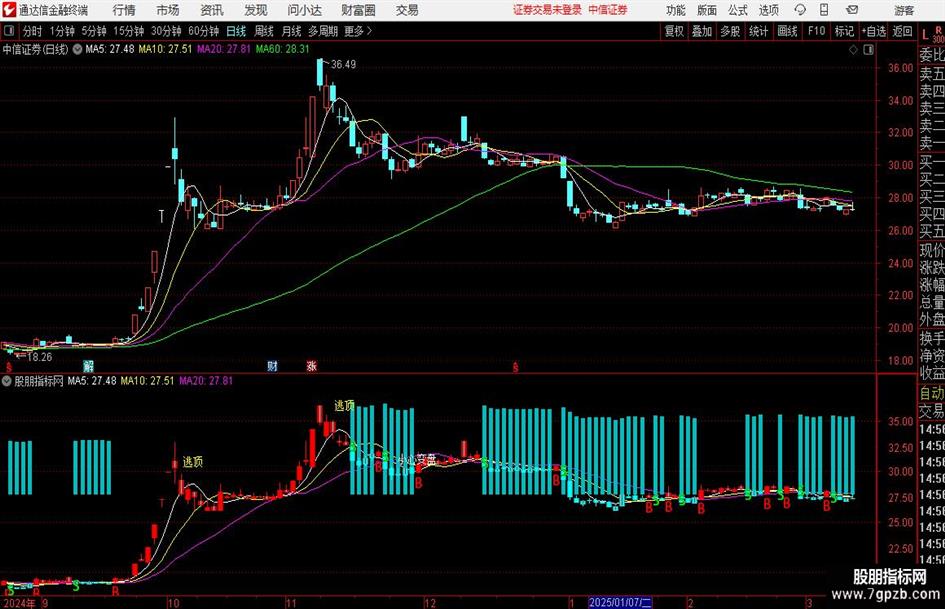Open the 行情 menu
The width and height of the screenshot is (945, 609).
tap(124, 10)
